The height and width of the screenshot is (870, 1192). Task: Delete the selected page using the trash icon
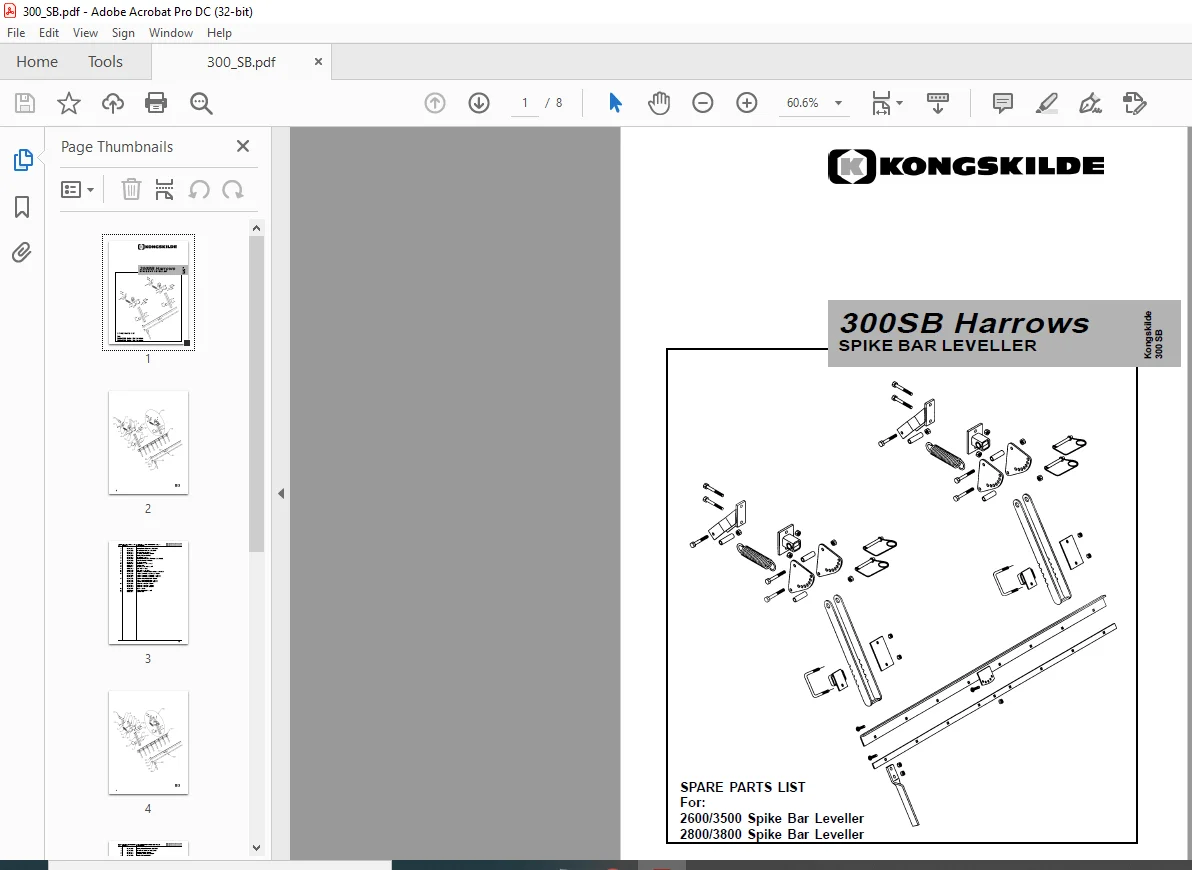[x=131, y=189]
